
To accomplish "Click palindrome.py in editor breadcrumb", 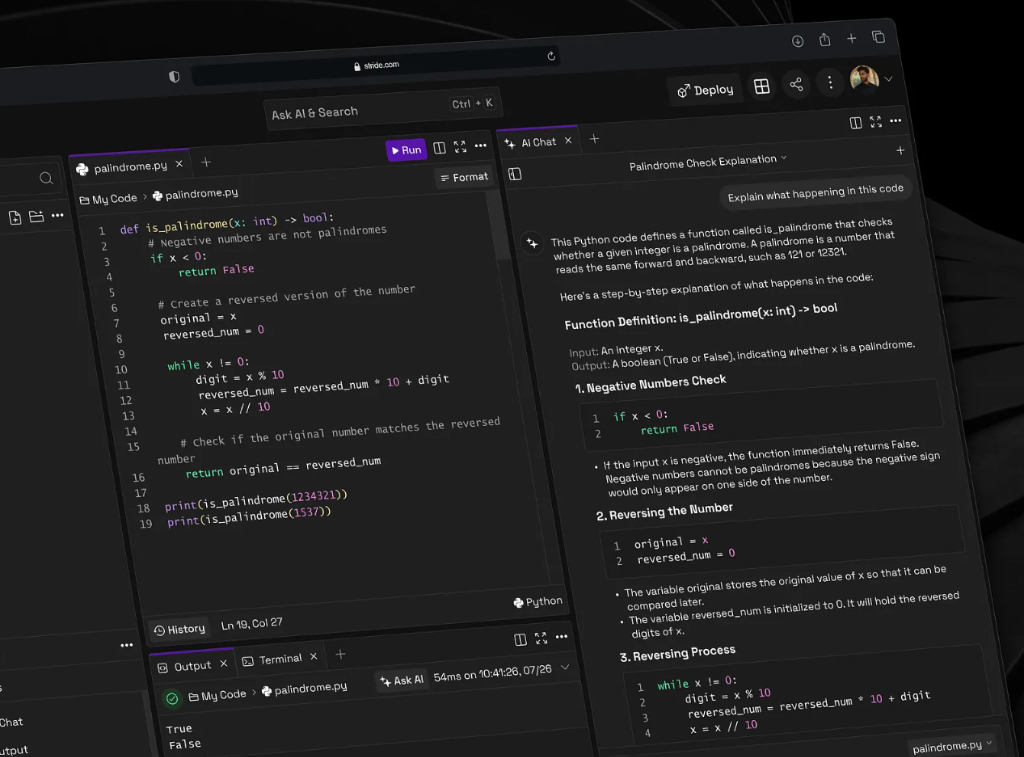I will [x=195, y=194].
